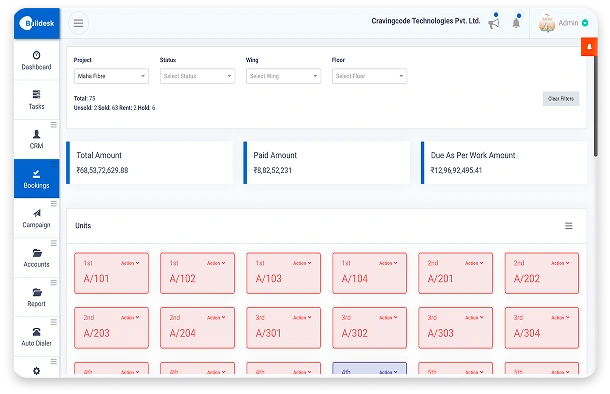The width and height of the screenshot is (610, 394).
Task: Select unit label A/103
Action: (x=268, y=279)
